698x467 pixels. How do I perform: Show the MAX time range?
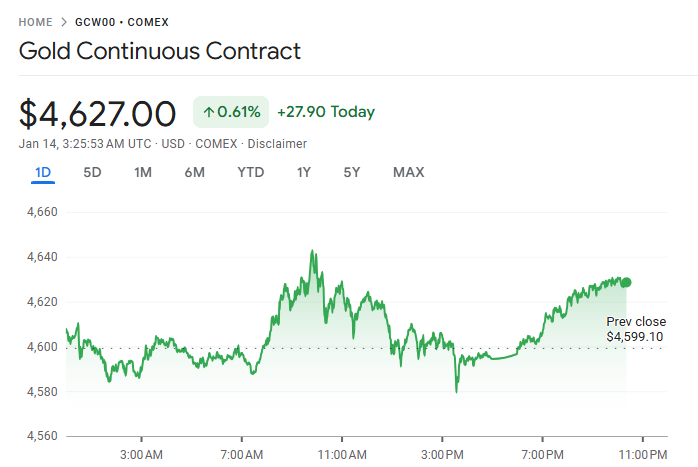(x=408, y=172)
